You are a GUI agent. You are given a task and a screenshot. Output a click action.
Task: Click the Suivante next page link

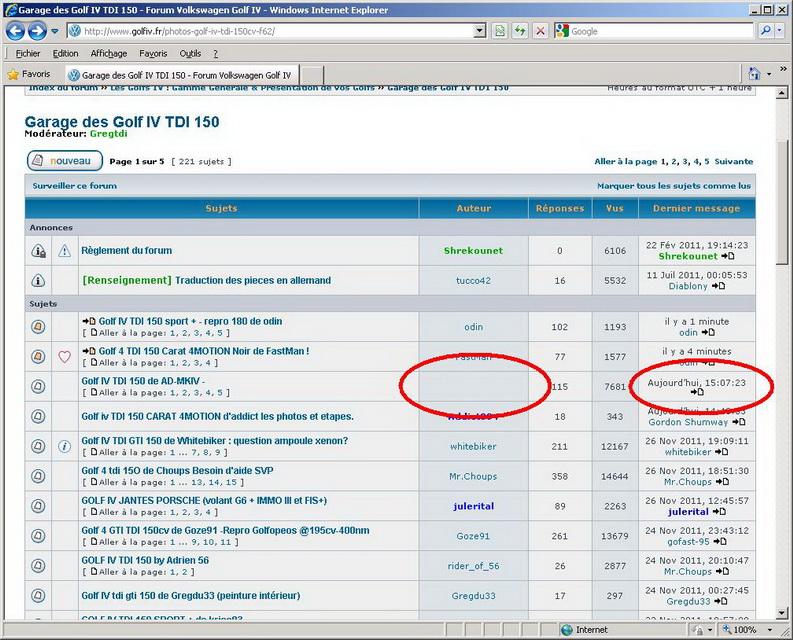click(x=734, y=161)
